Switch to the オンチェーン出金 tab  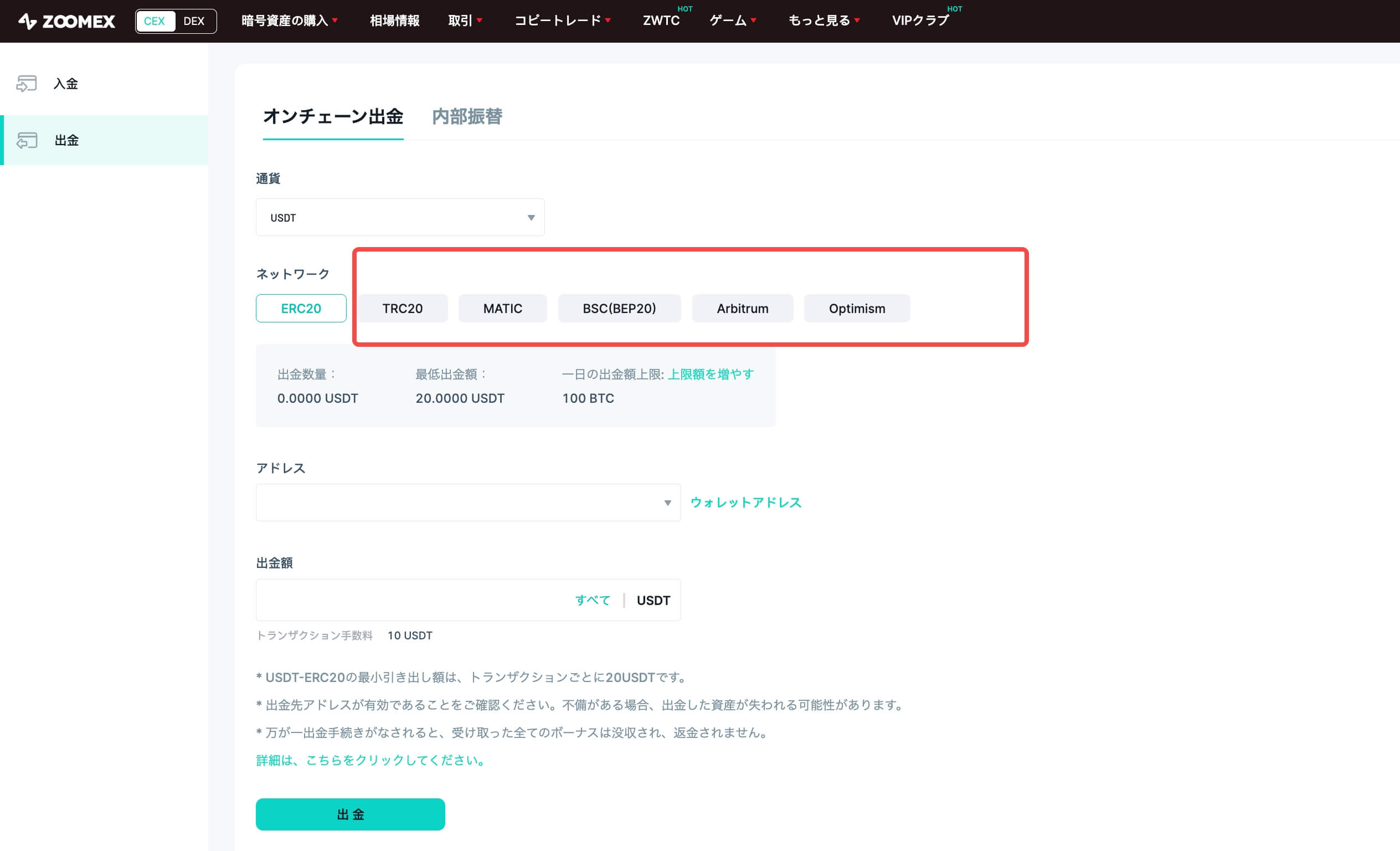[x=333, y=116]
